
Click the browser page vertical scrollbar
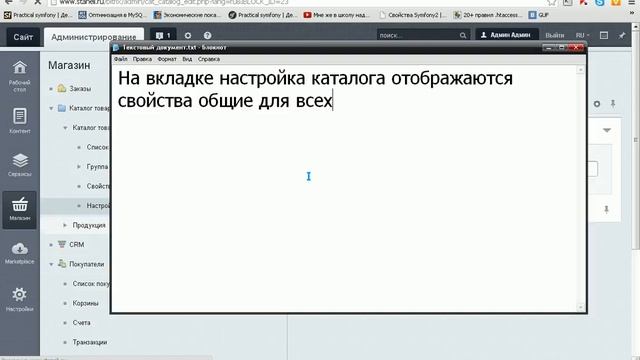point(636,139)
